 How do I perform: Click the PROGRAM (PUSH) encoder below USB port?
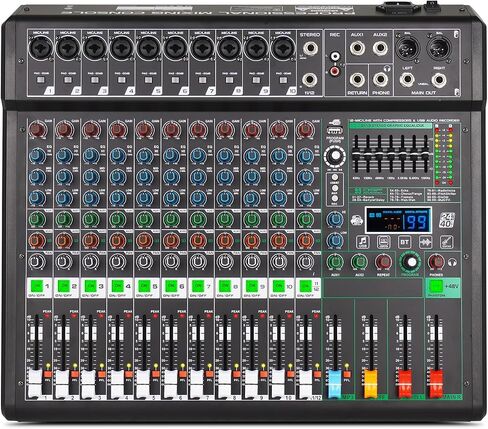[334, 156]
